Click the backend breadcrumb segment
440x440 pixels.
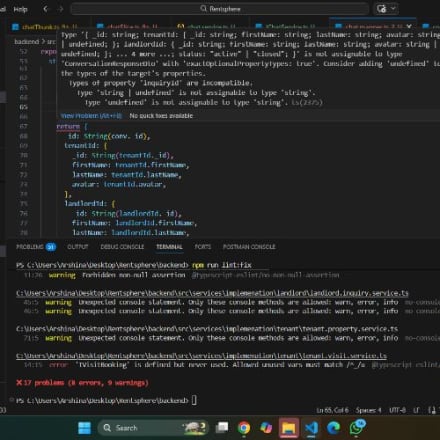pos(26,42)
